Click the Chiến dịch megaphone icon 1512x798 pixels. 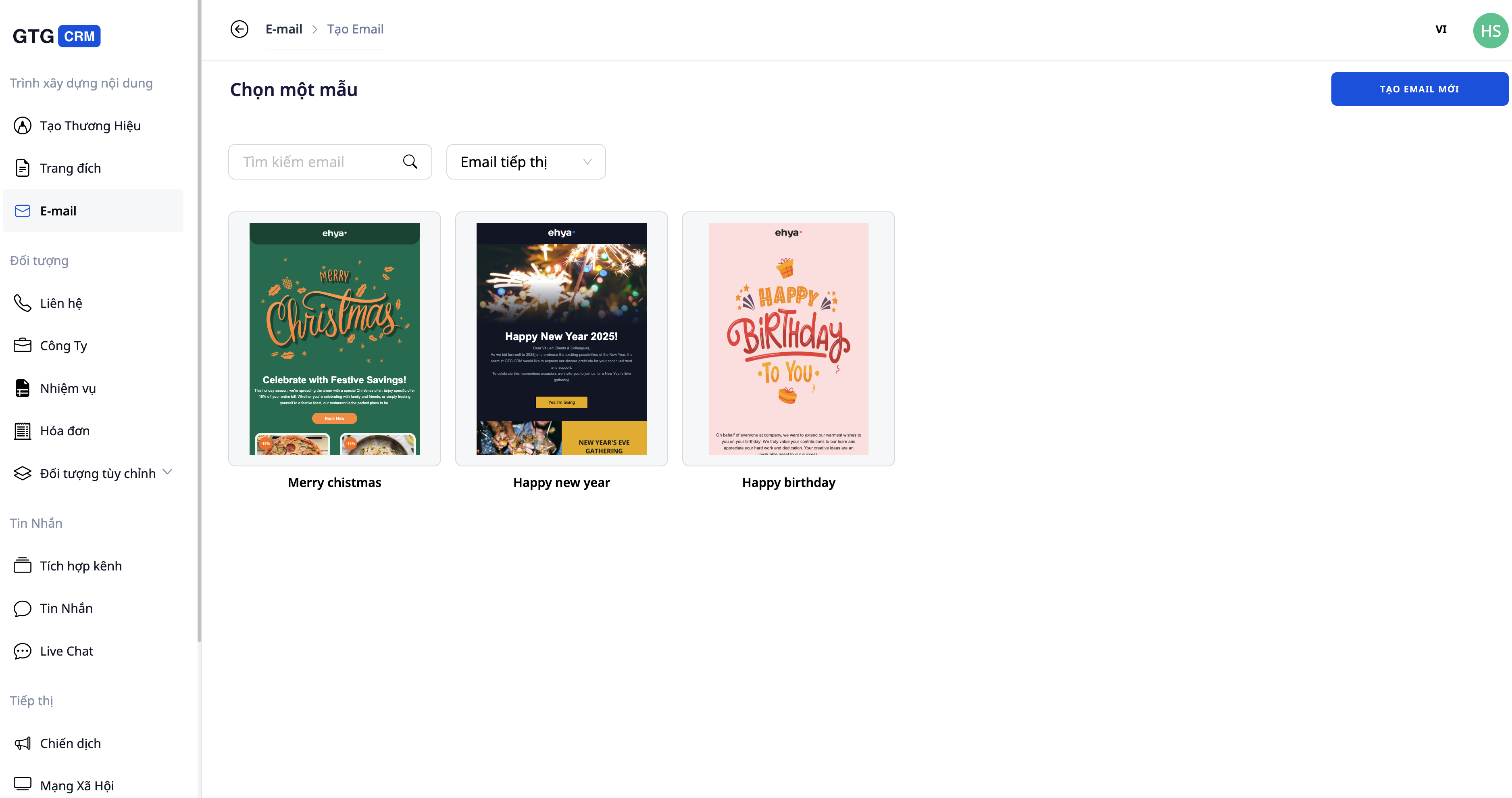tap(22, 744)
